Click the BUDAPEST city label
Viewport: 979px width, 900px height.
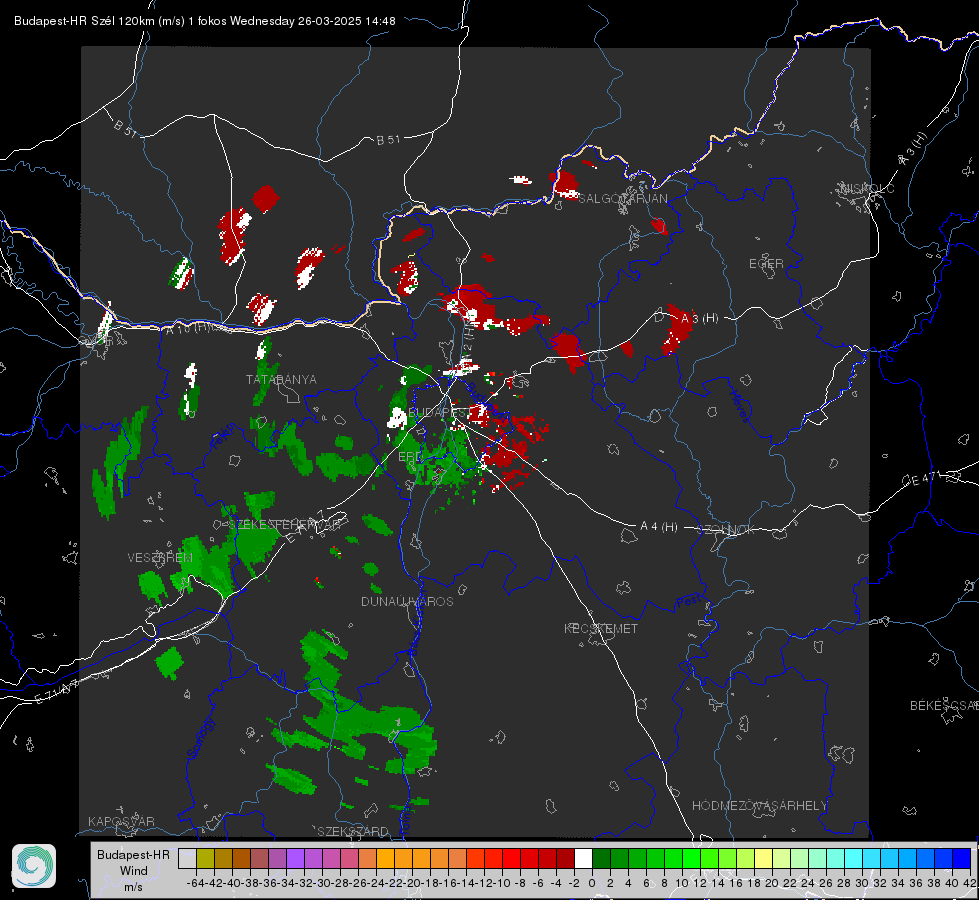(439, 412)
